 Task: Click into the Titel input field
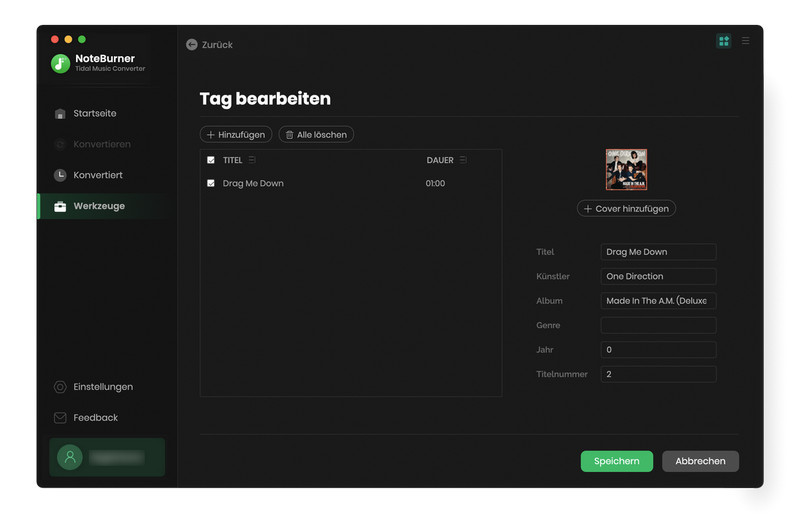coord(658,252)
